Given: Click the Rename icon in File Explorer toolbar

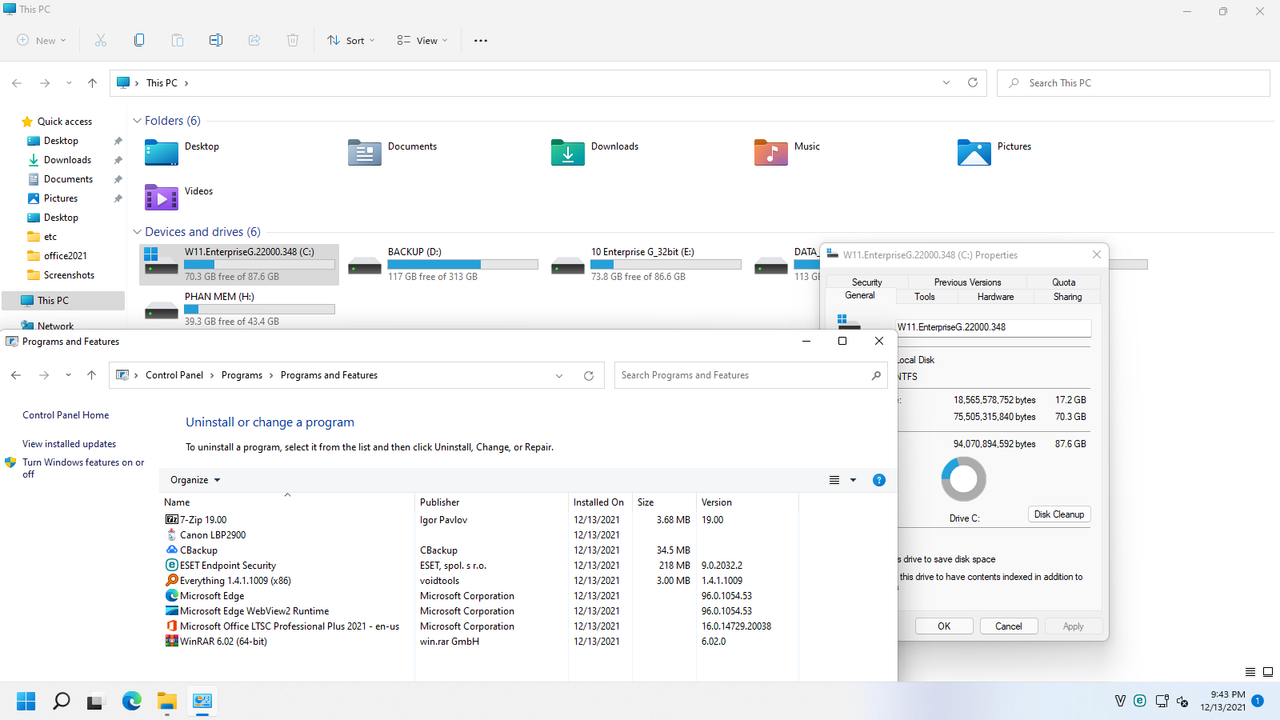Looking at the screenshot, I should pyautogui.click(x=215, y=40).
